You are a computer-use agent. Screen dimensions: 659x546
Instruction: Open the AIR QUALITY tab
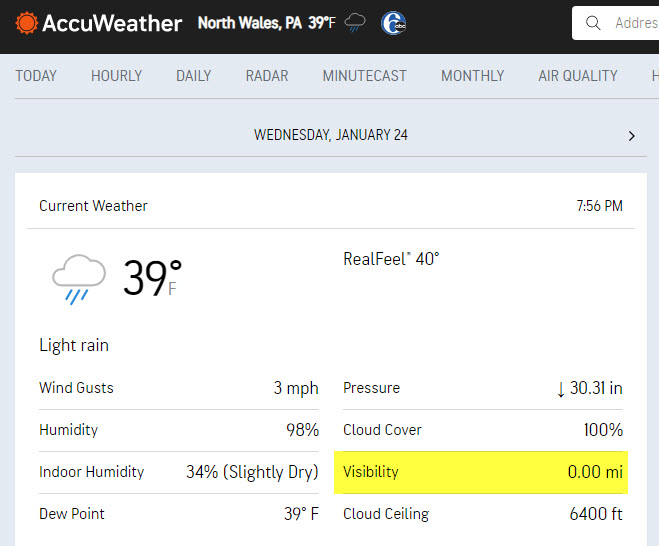pyautogui.click(x=578, y=76)
